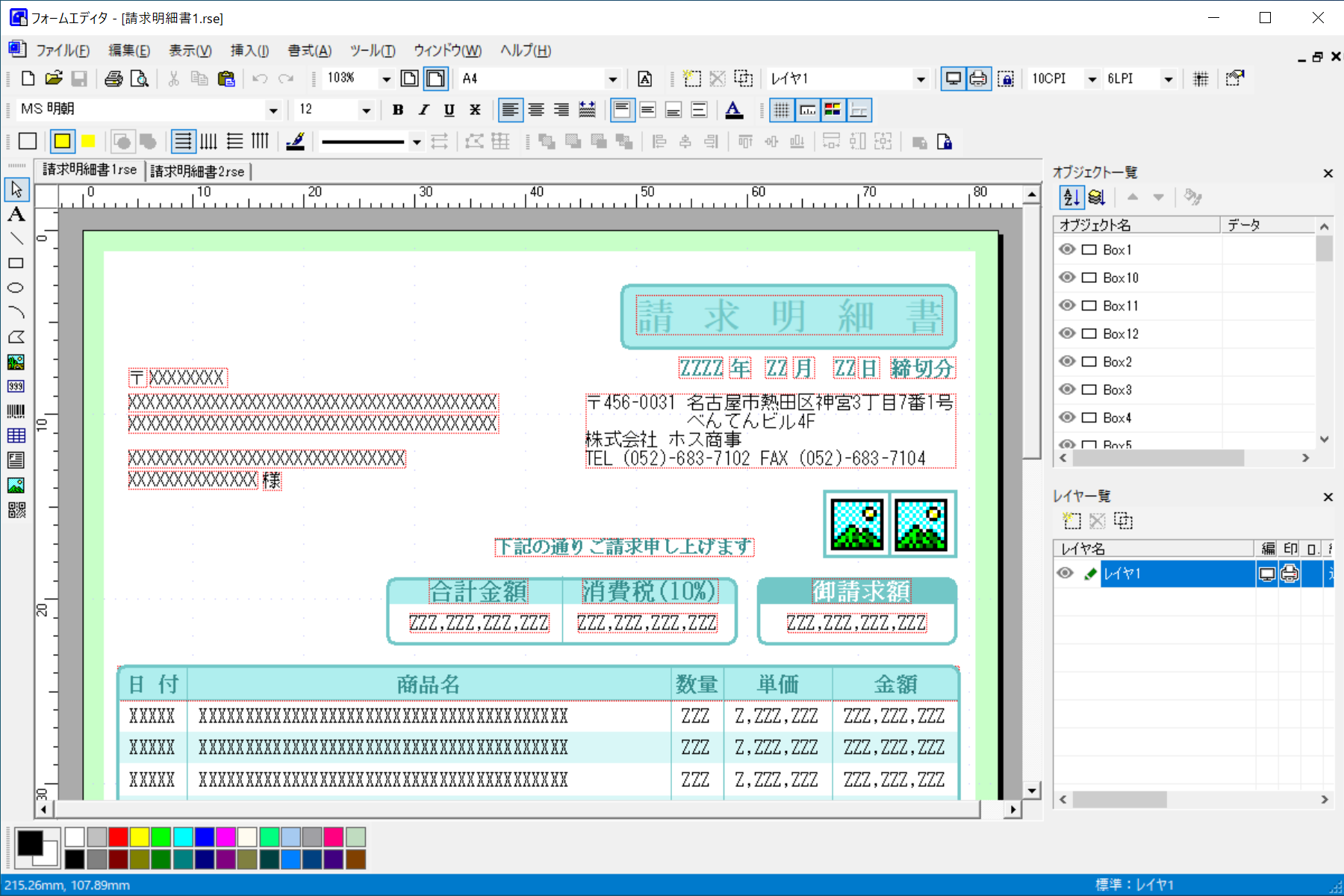The height and width of the screenshot is (896, 1344).
Task: Select the rectangle drawing tool
Action: [x=16, y=263]
